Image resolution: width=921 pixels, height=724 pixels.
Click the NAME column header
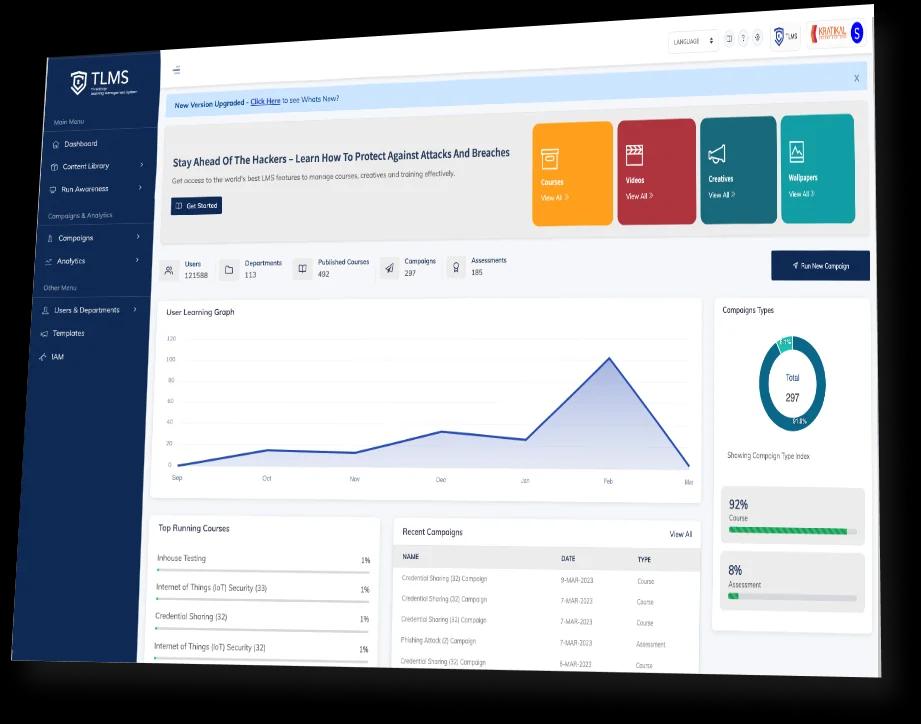411,556
